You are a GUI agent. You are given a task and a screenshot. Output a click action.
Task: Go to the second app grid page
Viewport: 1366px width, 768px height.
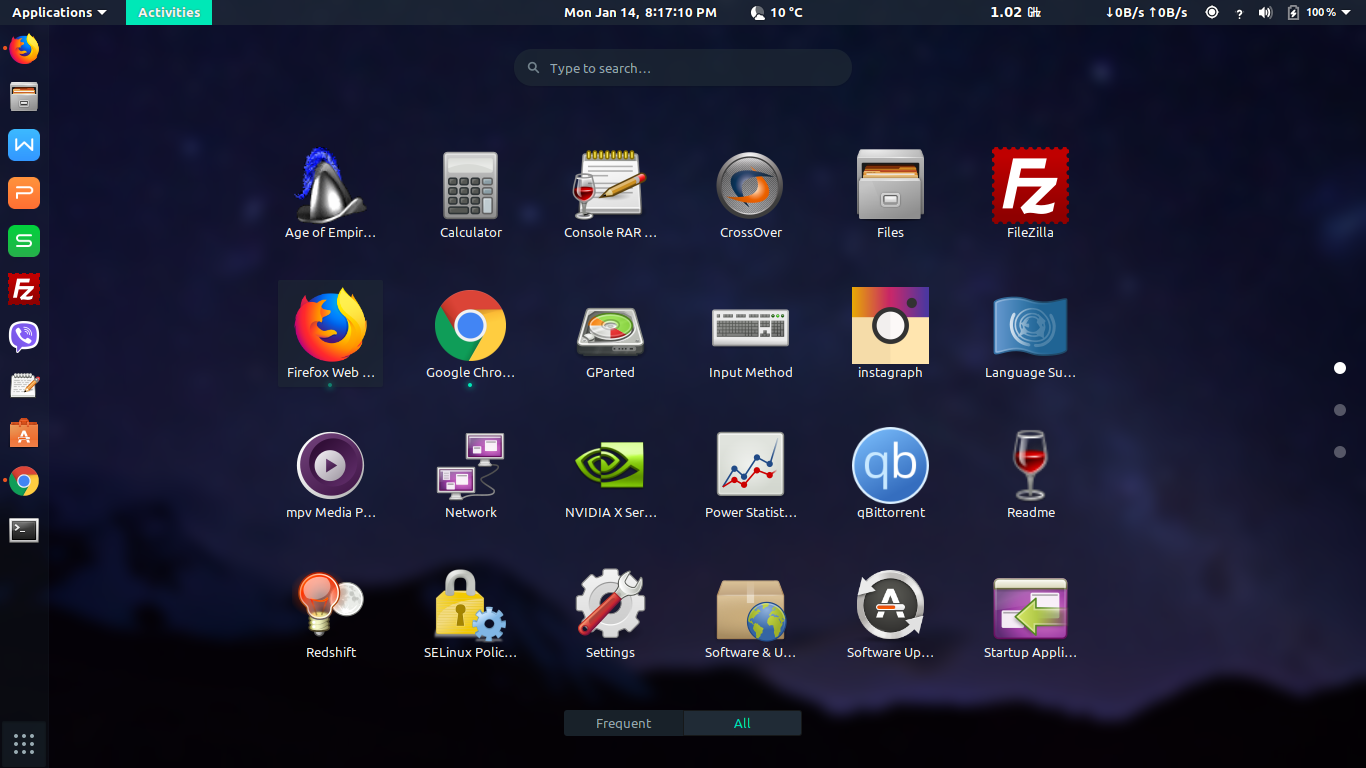click(1340, 410)
